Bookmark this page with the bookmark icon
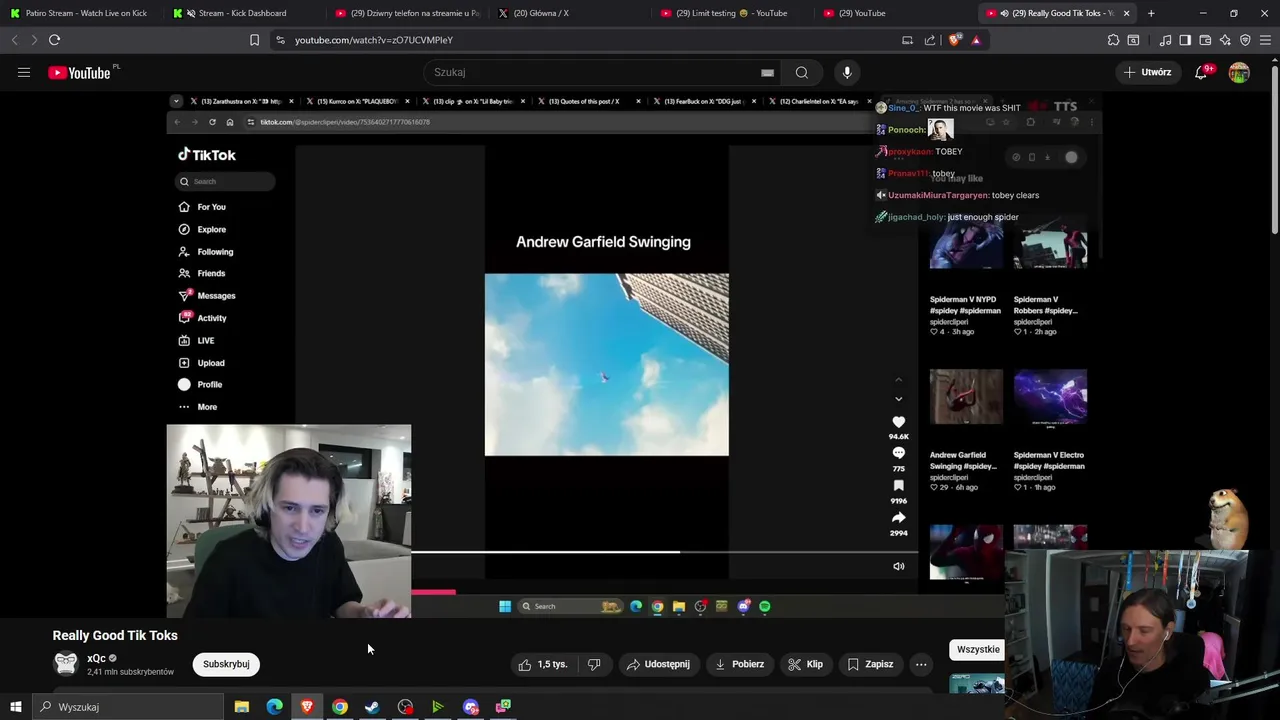Viewport: 1280px width, 720px height. point(254,40)
